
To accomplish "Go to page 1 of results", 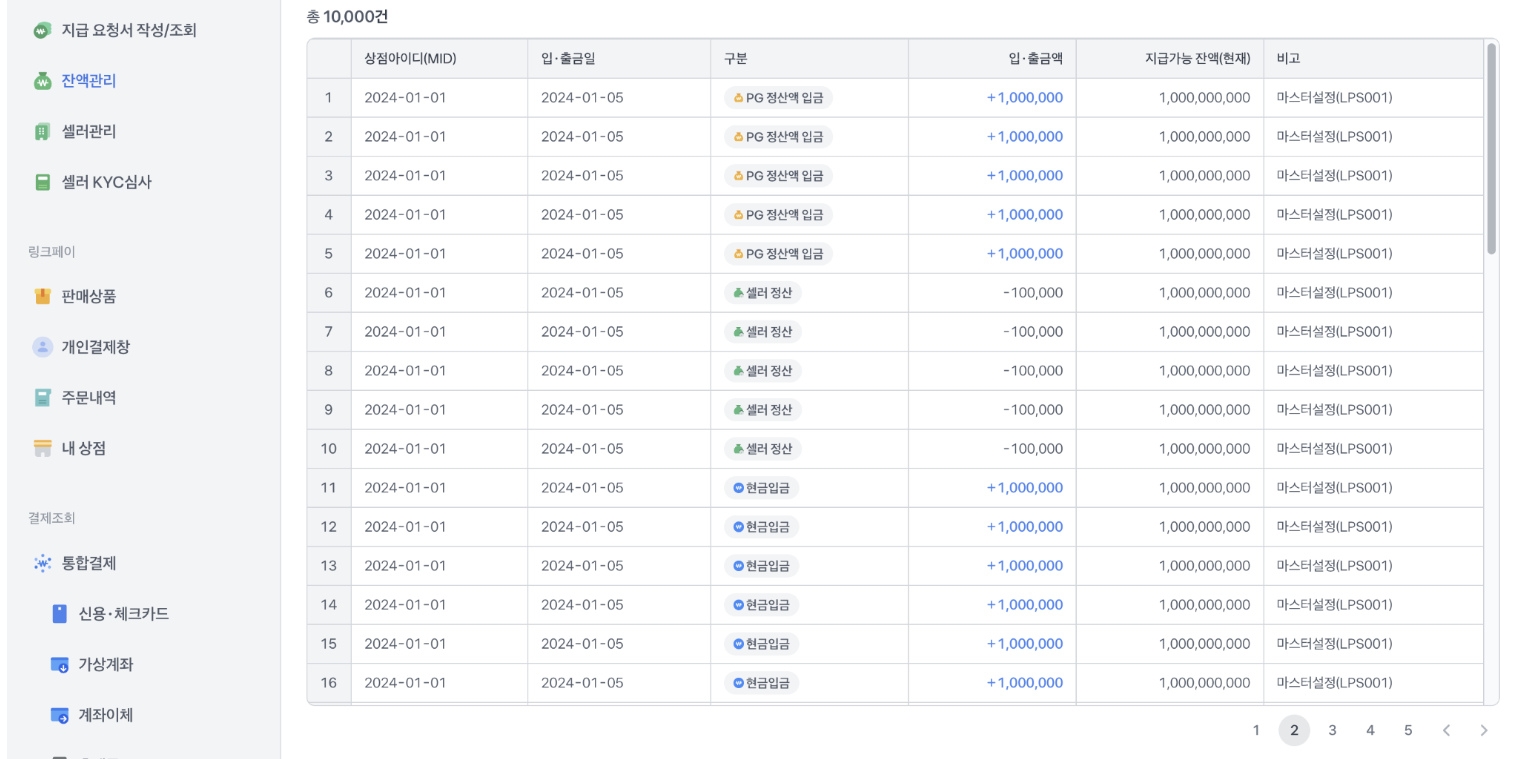I will click(x=1256, y=730).
